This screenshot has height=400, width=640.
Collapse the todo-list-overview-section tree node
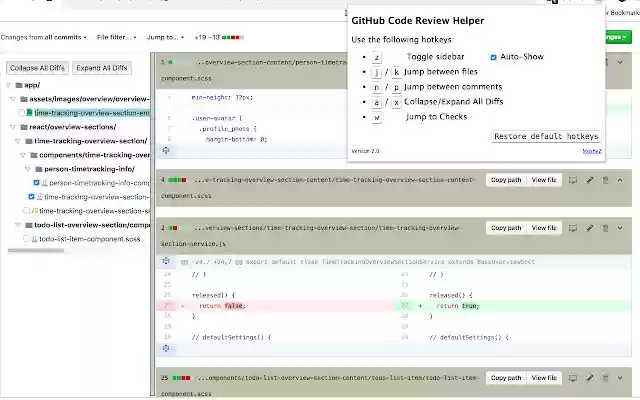pyautogui.click(x=18, y=225)
